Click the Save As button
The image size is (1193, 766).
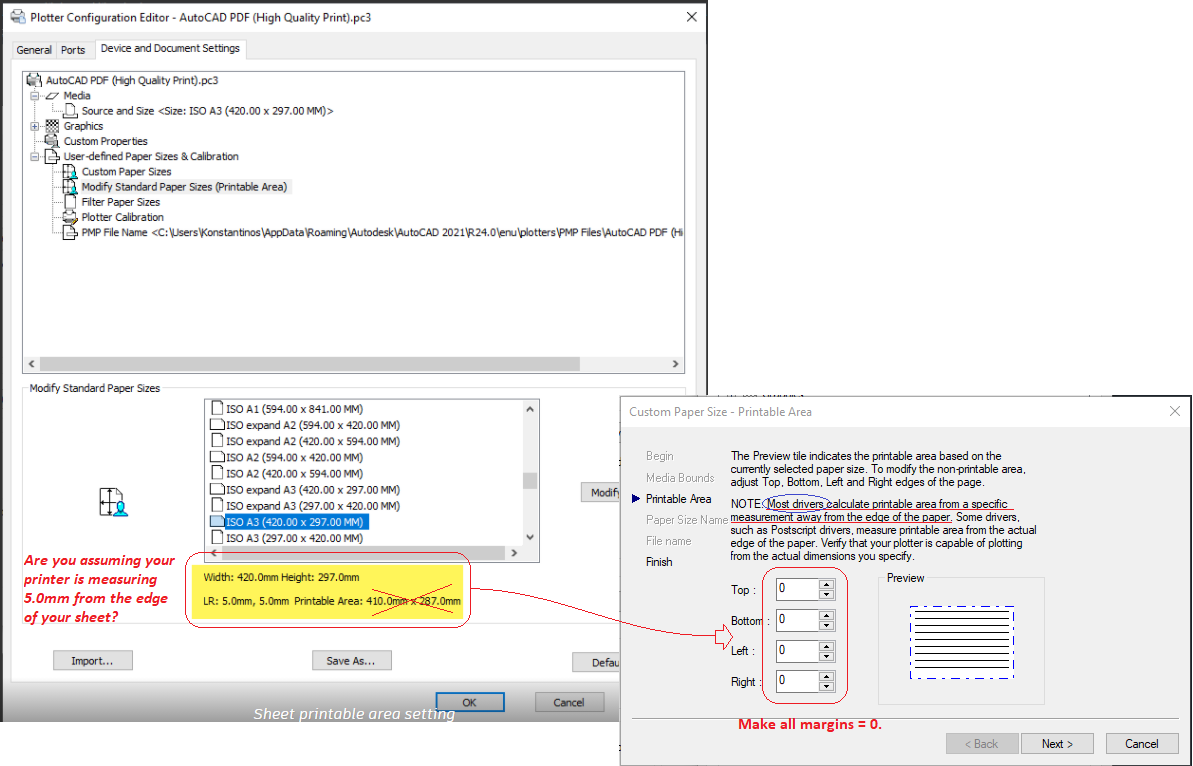351,660
